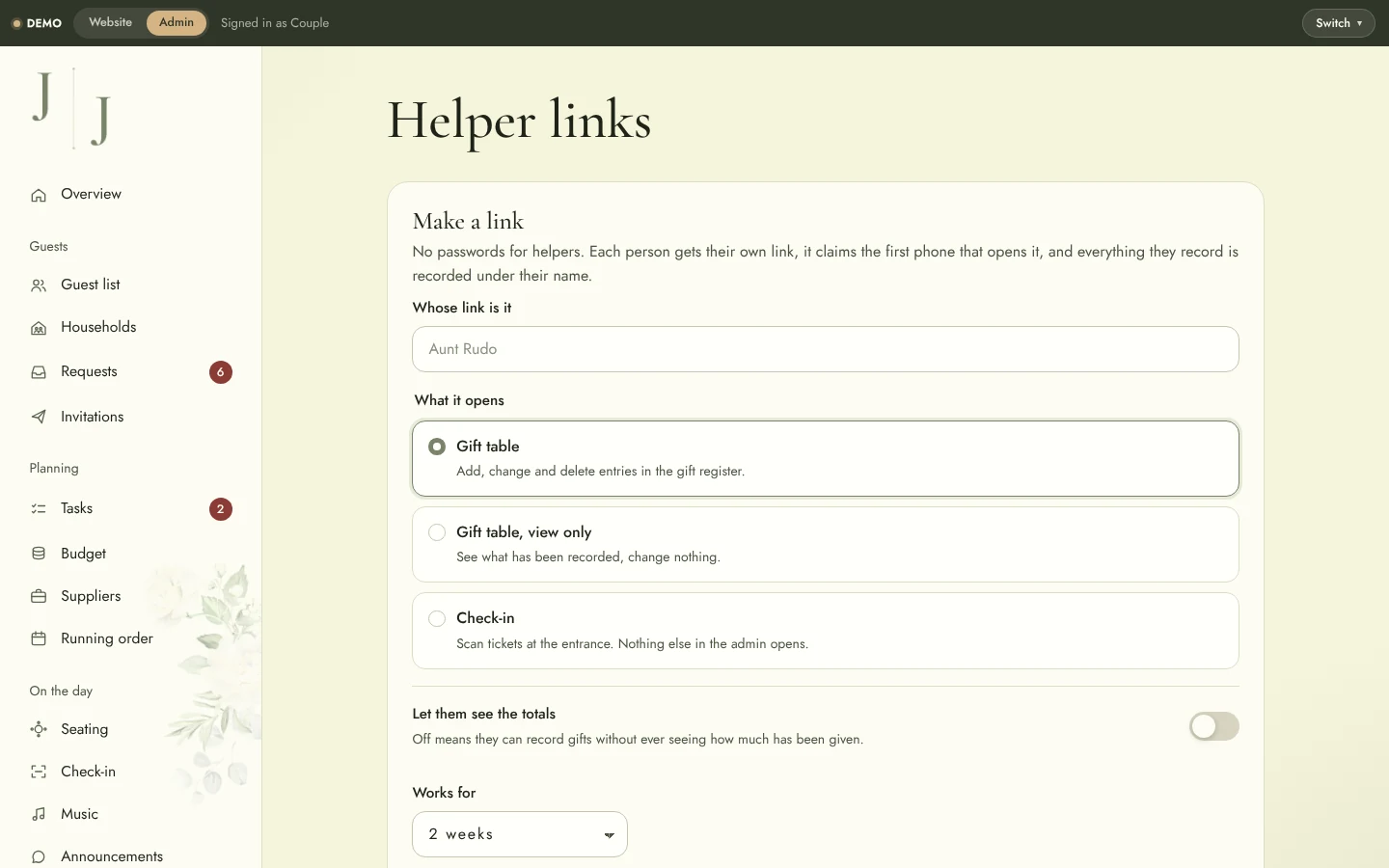Open Seating page link

(x=85, y=730)
